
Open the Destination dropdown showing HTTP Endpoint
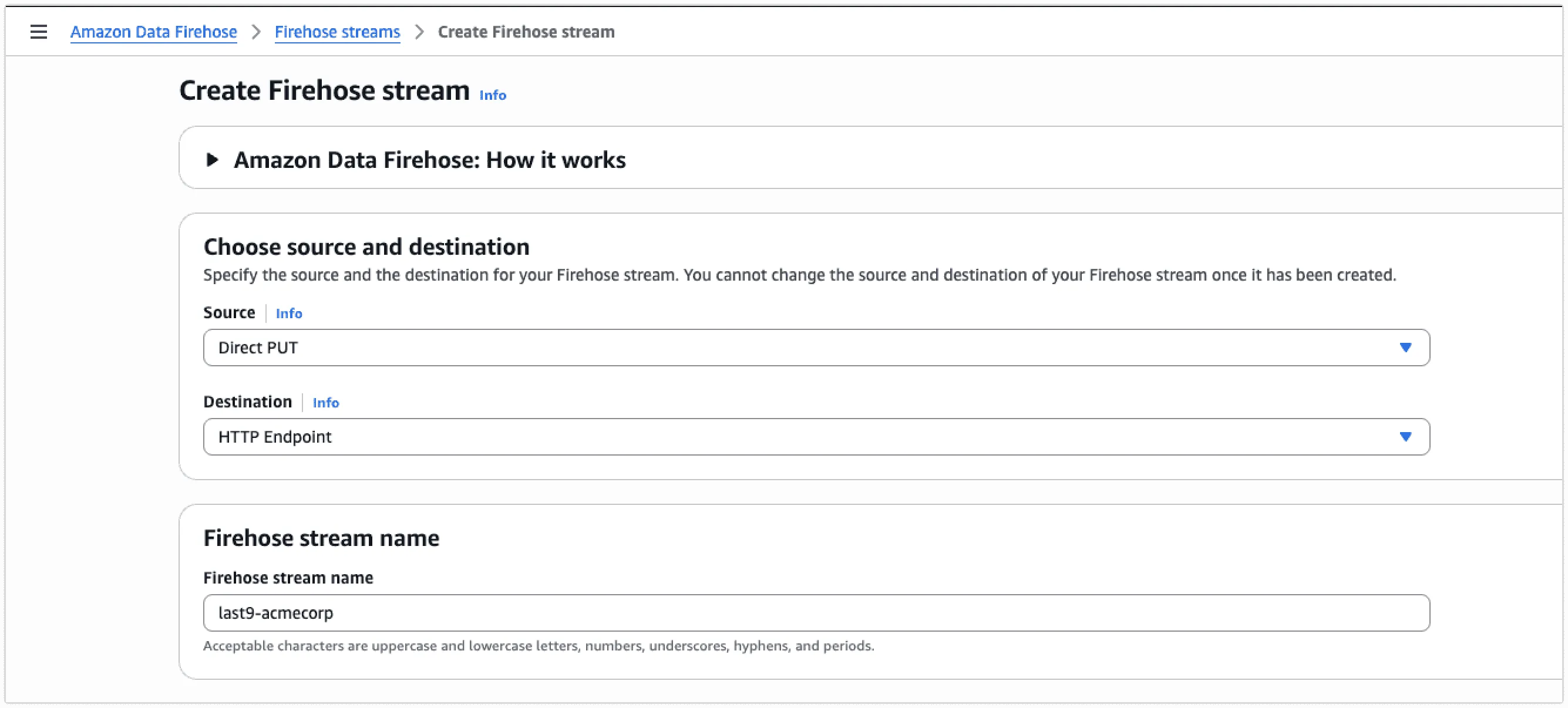(x=816, y=437)
